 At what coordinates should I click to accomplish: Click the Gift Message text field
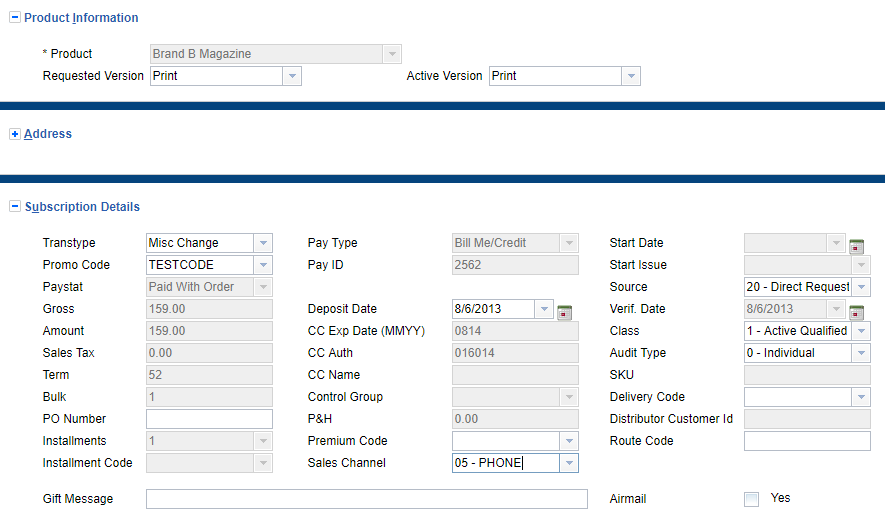point(366,499)
